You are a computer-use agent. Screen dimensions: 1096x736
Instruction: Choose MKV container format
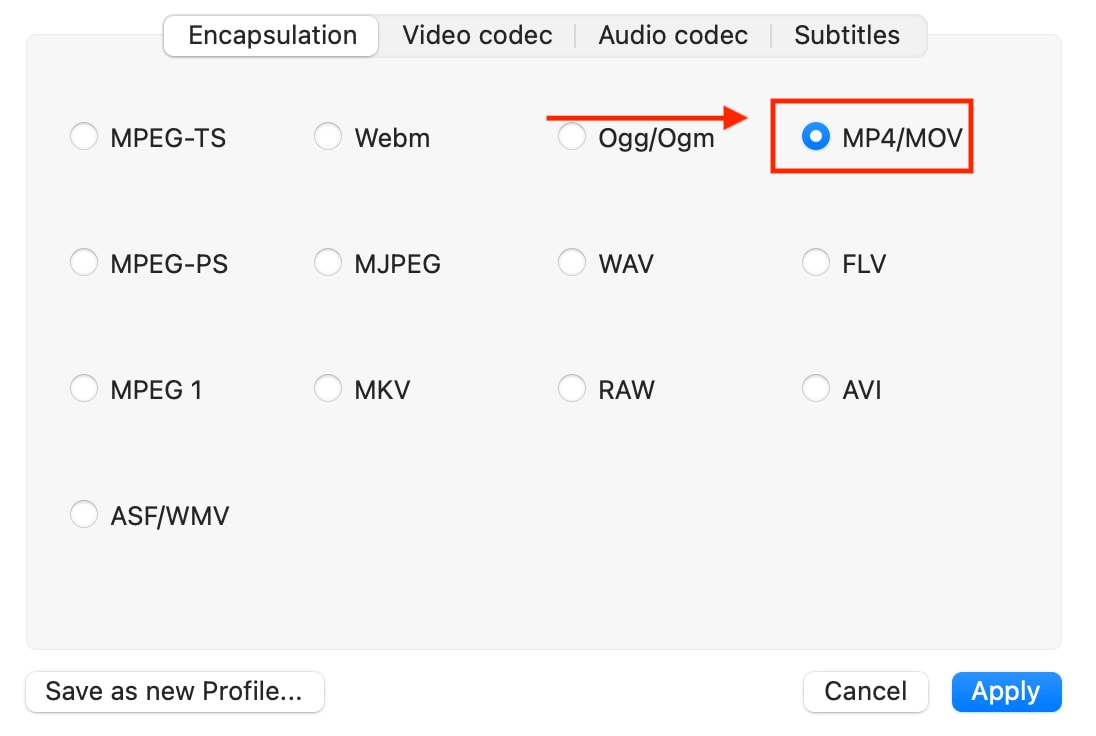click(x=328, y=389)
